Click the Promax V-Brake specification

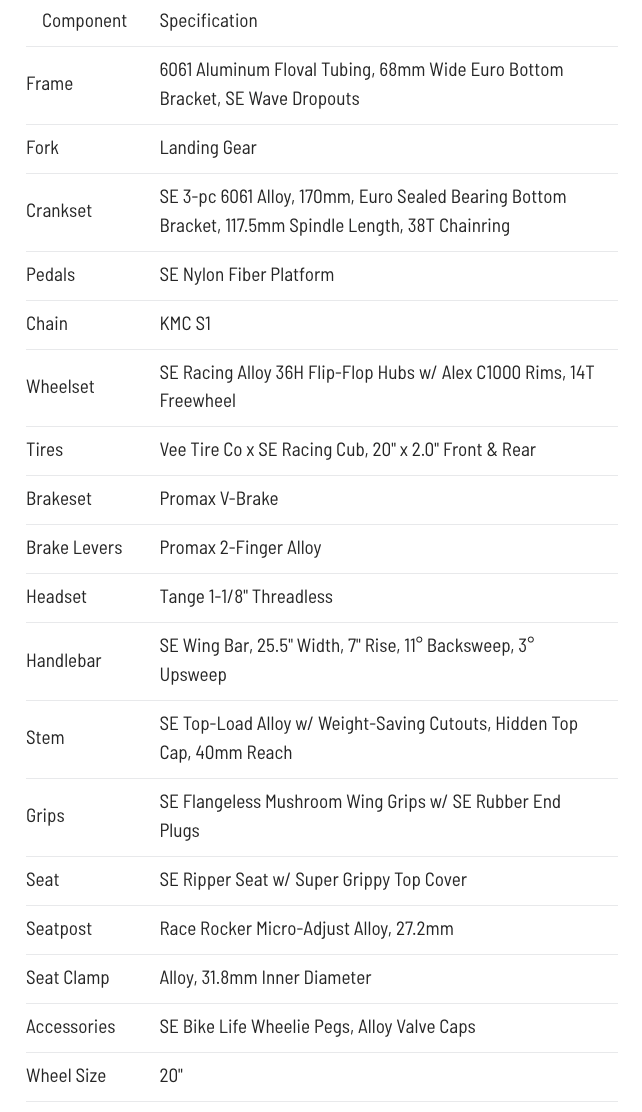tap(218, 499)
